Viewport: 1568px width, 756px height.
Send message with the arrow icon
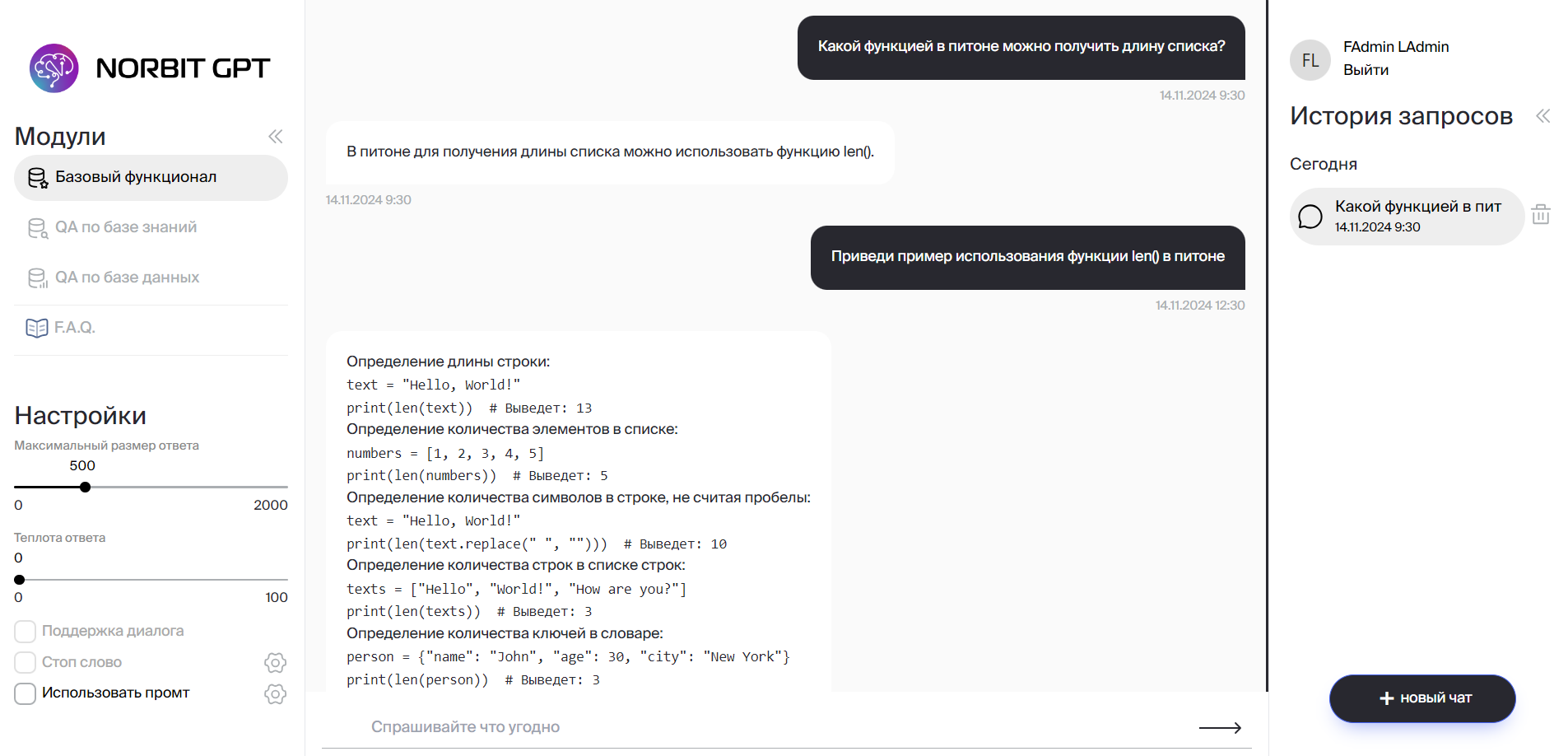coord(1220,727)
